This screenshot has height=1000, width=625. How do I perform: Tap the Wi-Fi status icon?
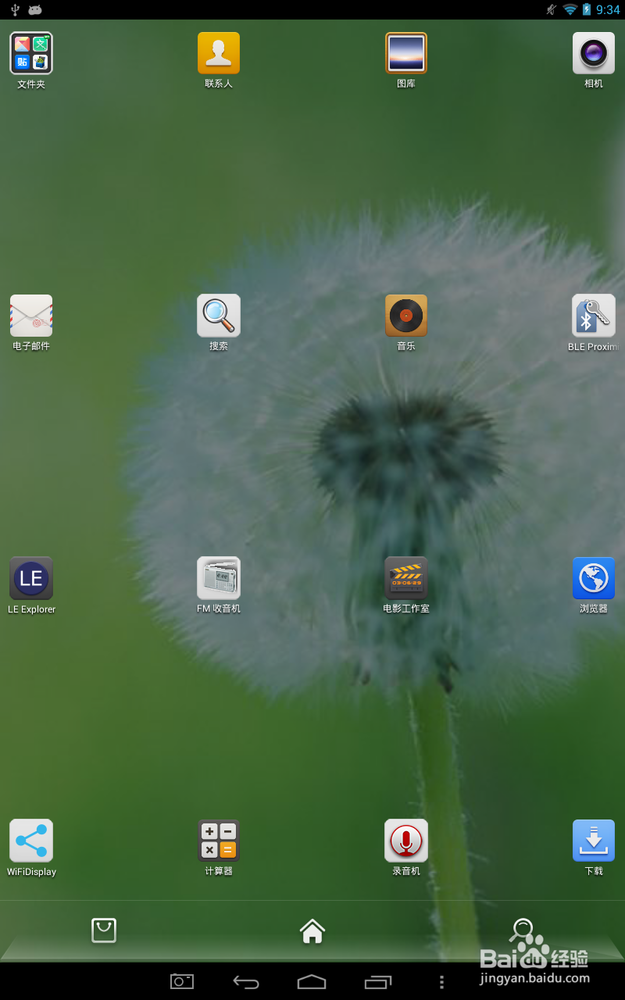570,10
